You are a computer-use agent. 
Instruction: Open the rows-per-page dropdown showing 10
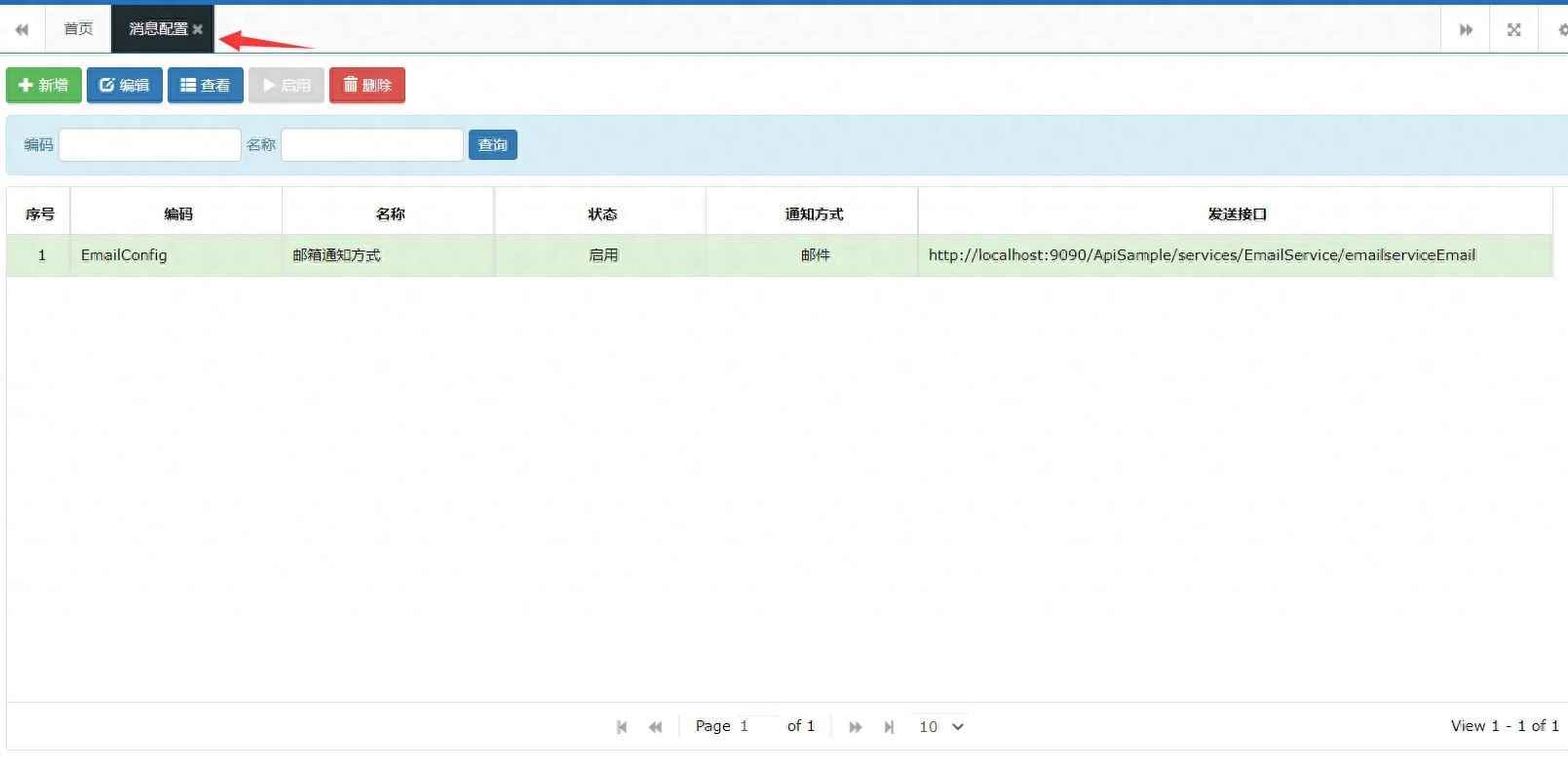[x=940, y=726]
